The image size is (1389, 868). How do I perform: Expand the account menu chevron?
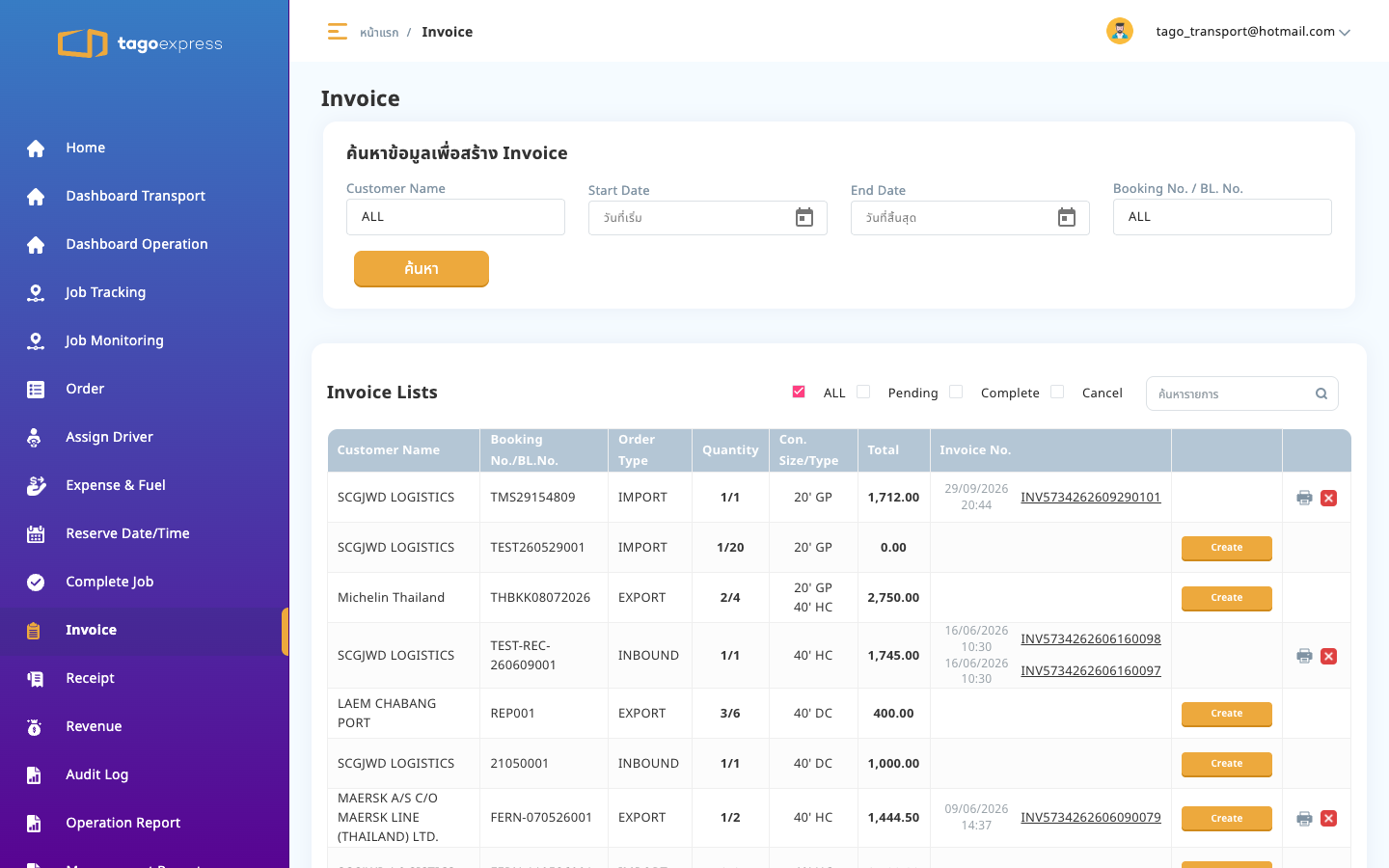click(1345, 33)
